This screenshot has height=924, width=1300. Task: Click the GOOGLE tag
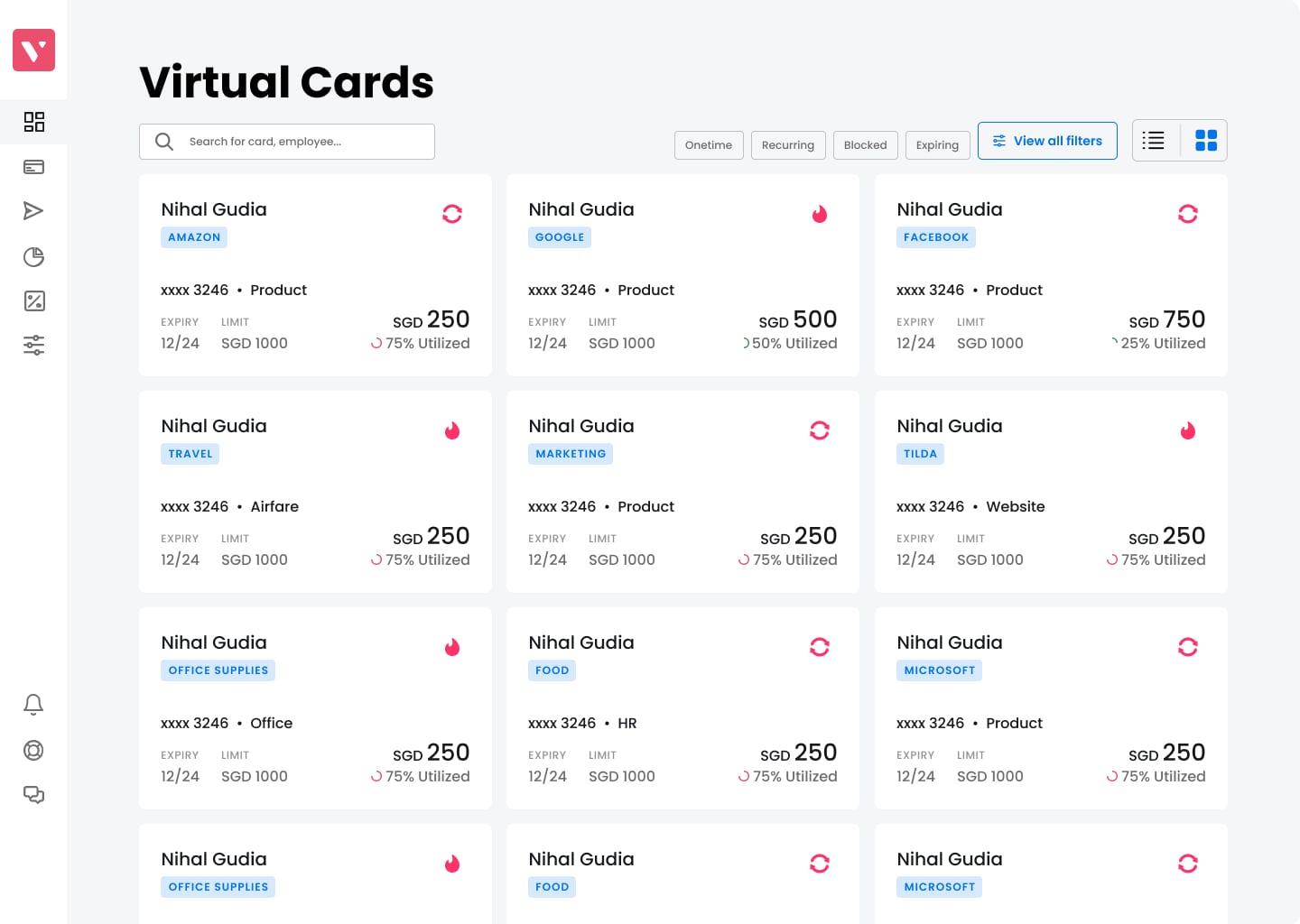pyautogui.click(x=560, y=237)
